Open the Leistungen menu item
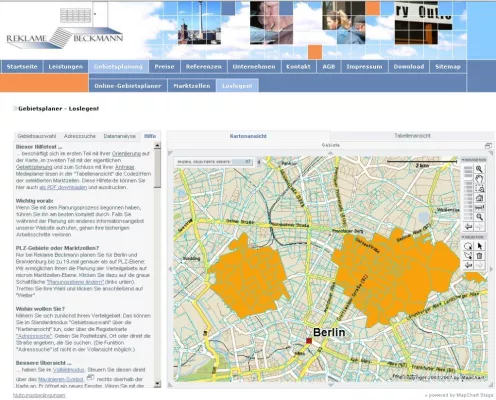Viewport: 496px width, 400px height. click(66, 67)
